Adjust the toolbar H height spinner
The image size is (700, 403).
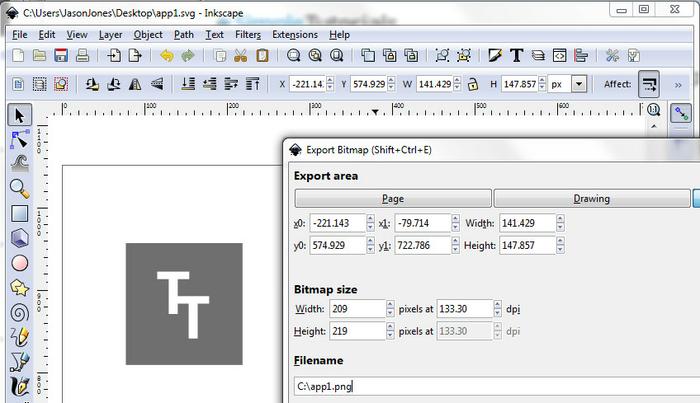542,84
